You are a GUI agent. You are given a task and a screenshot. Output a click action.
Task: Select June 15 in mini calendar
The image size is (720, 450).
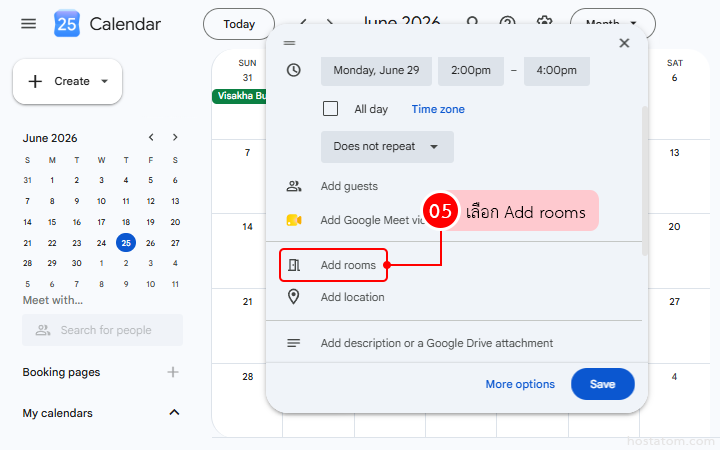click(x=52, y=222)
